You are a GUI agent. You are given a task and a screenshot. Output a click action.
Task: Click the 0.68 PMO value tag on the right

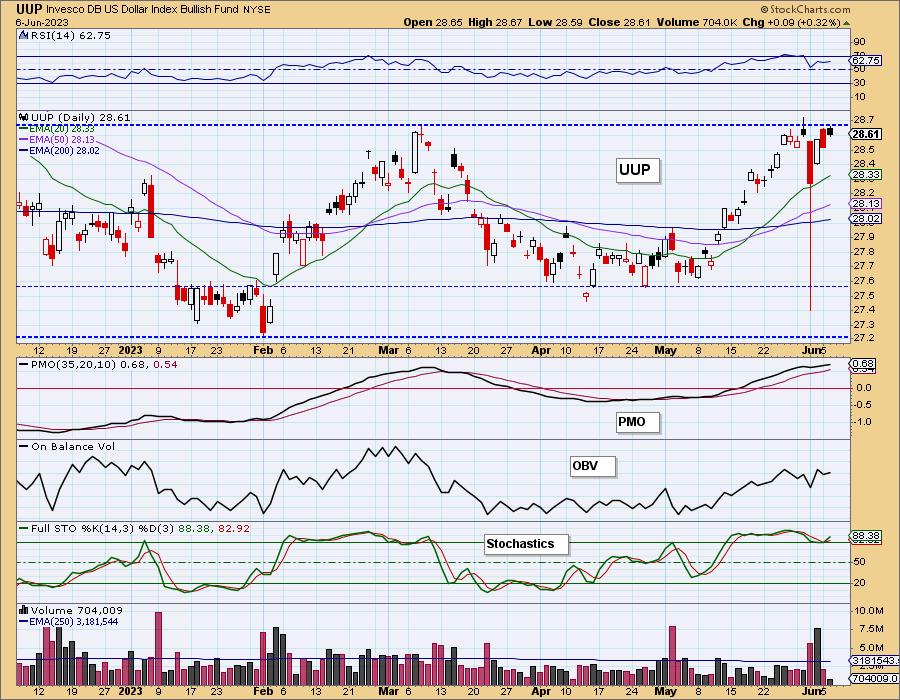(x=864, y=364)
